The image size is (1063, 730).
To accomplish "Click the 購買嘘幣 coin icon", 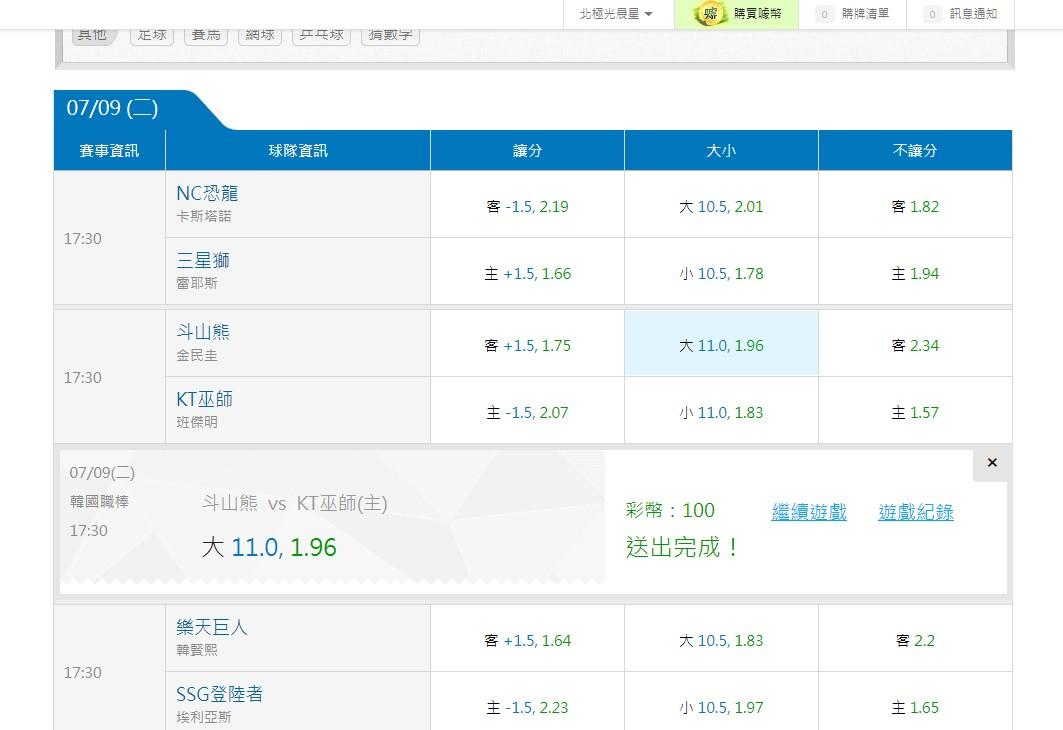I will [710, 14].
